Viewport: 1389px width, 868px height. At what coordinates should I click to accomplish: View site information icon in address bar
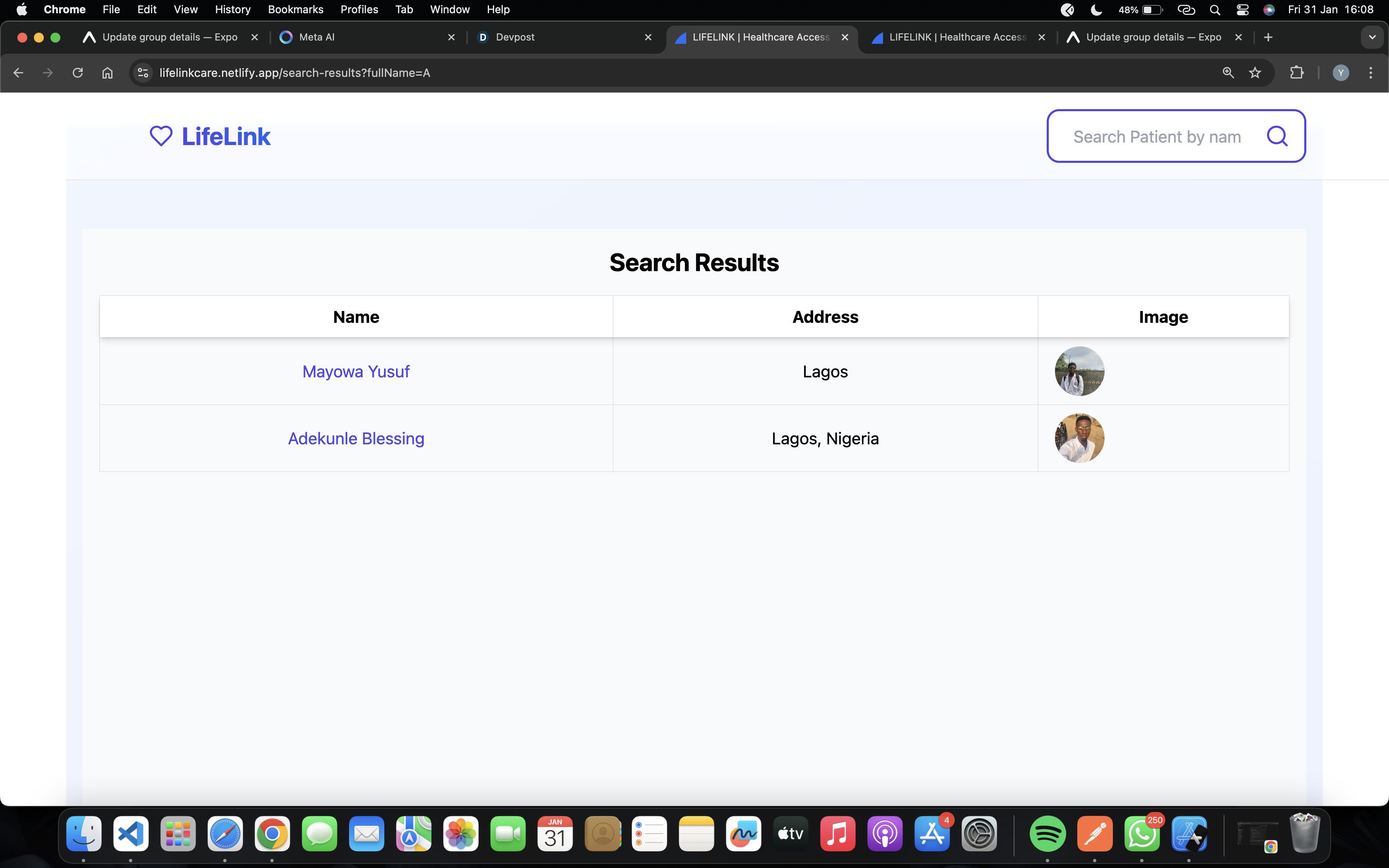(143, 73)
